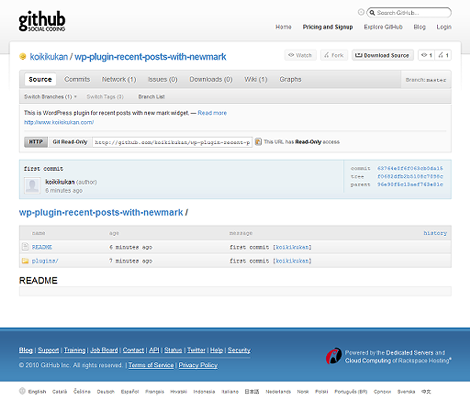Open Terms of Service
The image size is (470, 400).
click(151, 365)
